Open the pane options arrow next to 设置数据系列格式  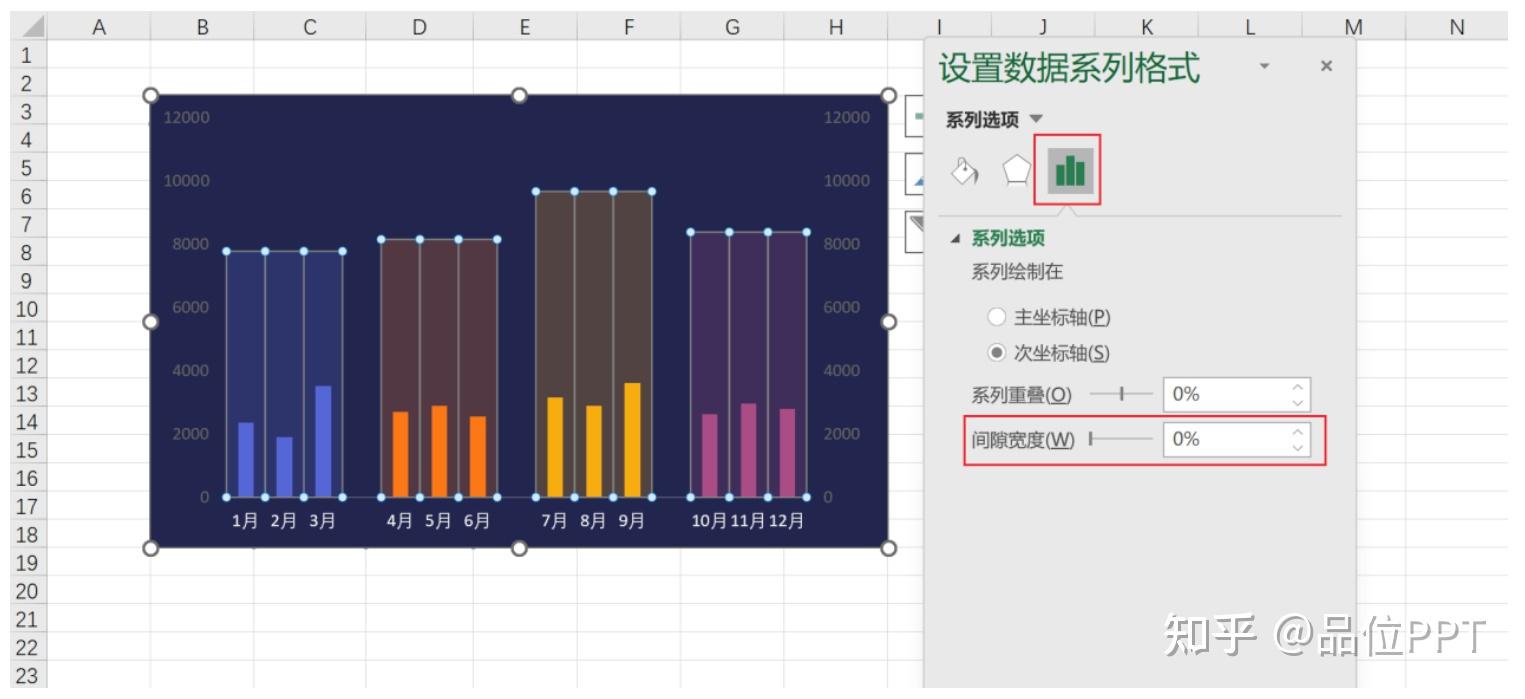pos(1266,66)
